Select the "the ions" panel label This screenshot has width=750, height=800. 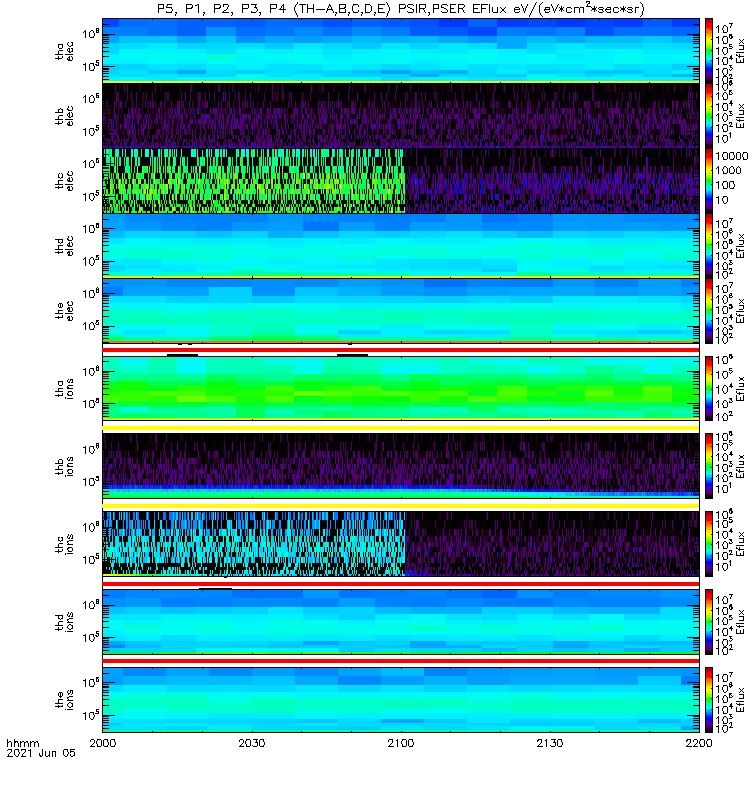point(64,699)
